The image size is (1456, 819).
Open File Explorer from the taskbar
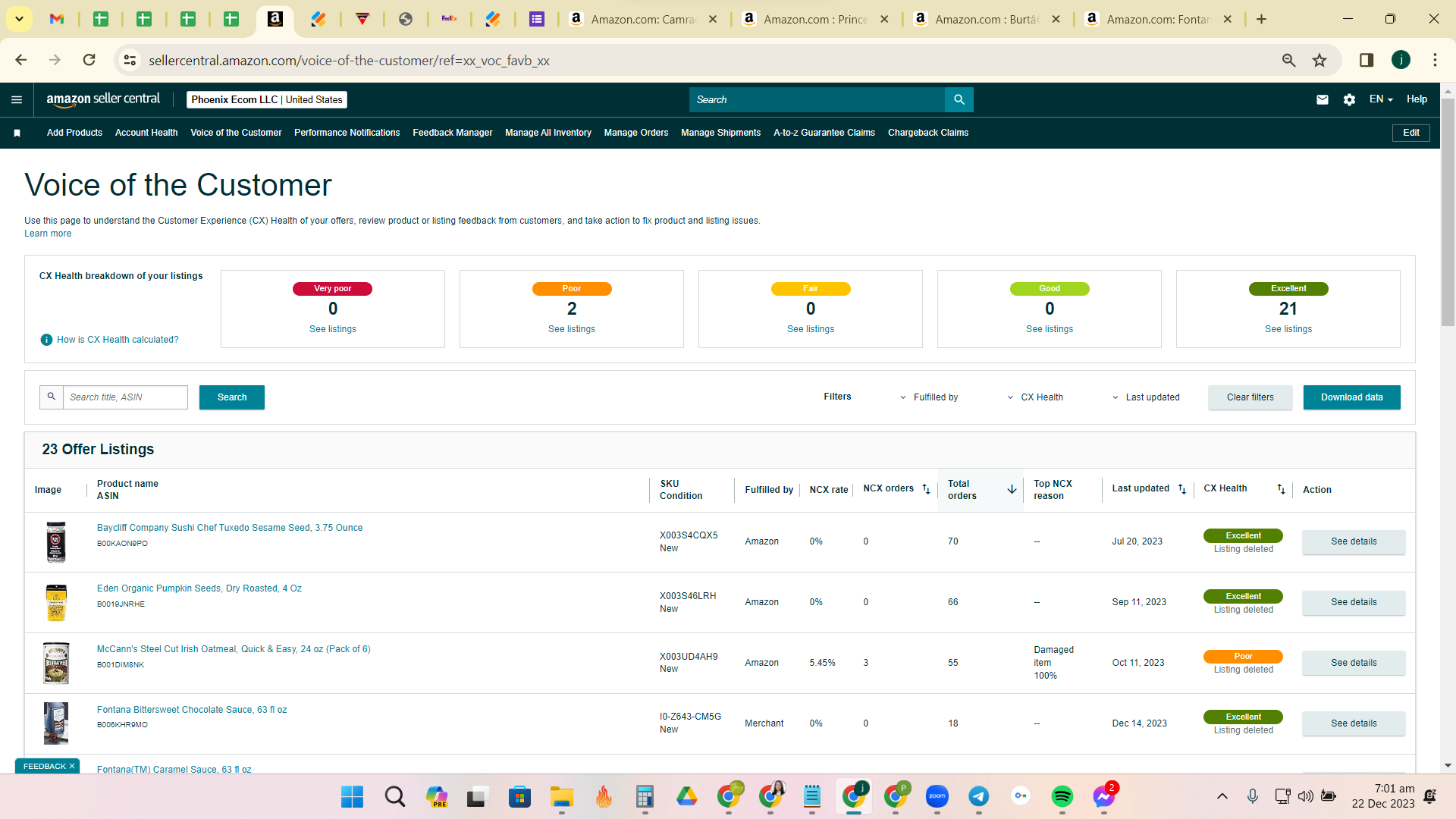pyautogui.click(x=561, y=796)
